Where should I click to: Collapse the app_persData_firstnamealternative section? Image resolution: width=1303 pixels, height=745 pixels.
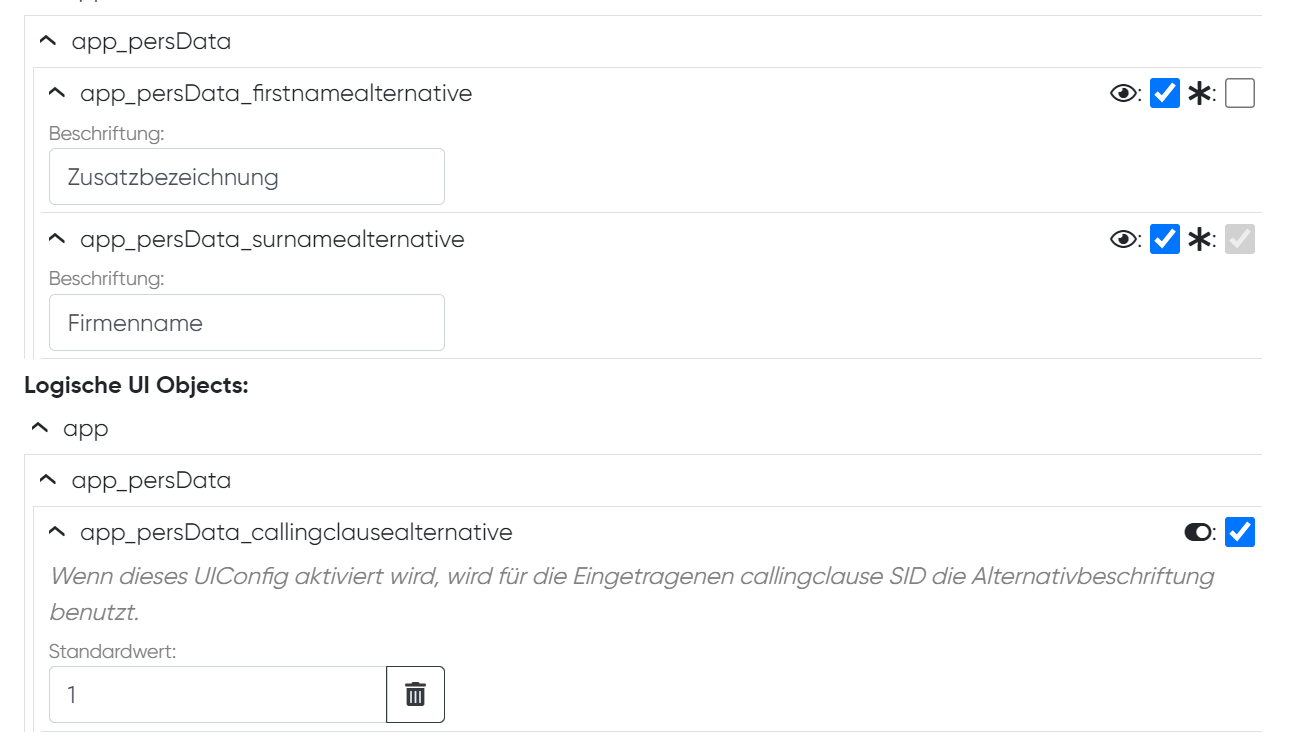pos(56,92)
